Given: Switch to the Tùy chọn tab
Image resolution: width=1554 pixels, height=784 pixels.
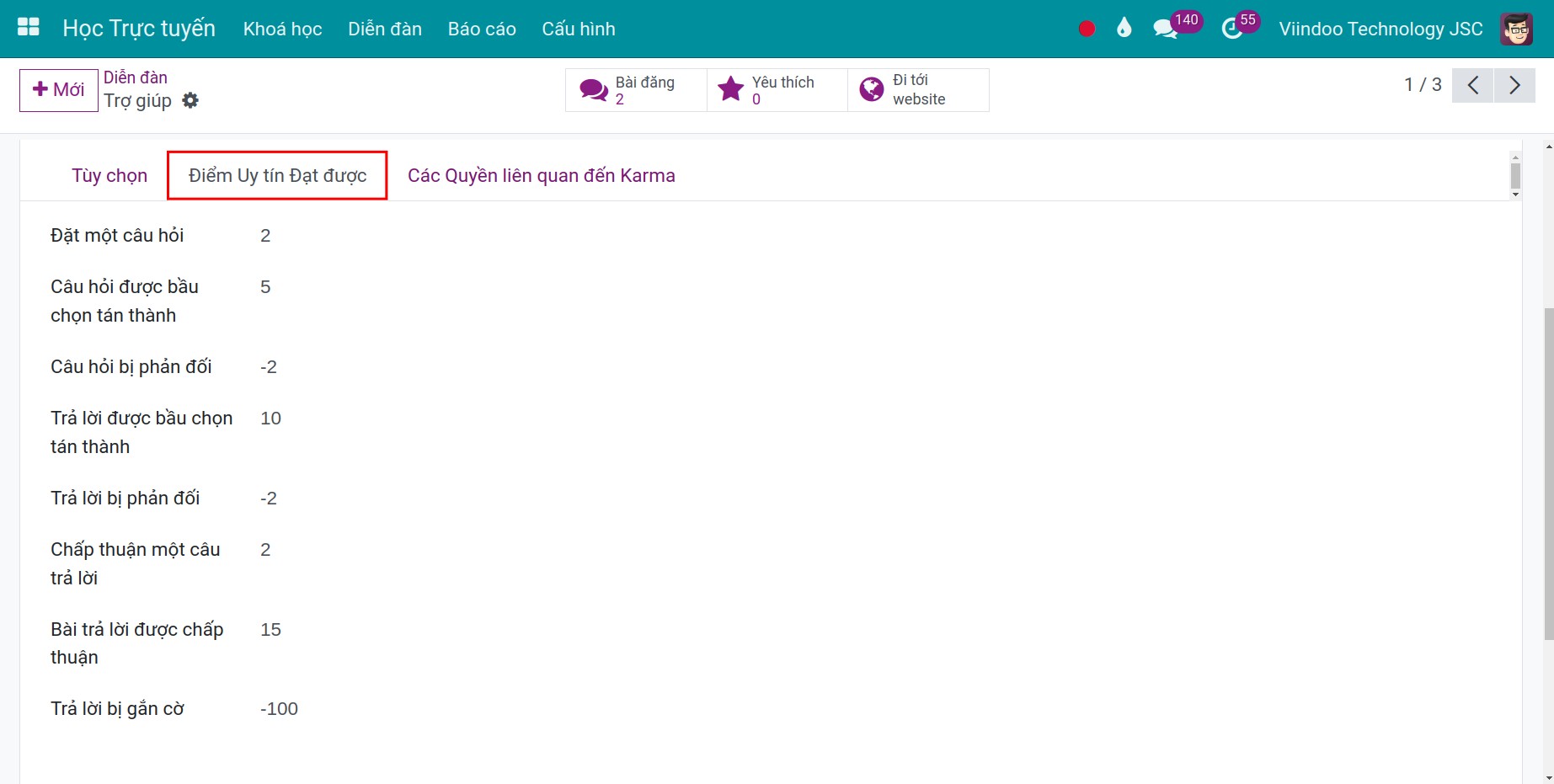Looking at the screenshot, I should click(x=109, y=175).
